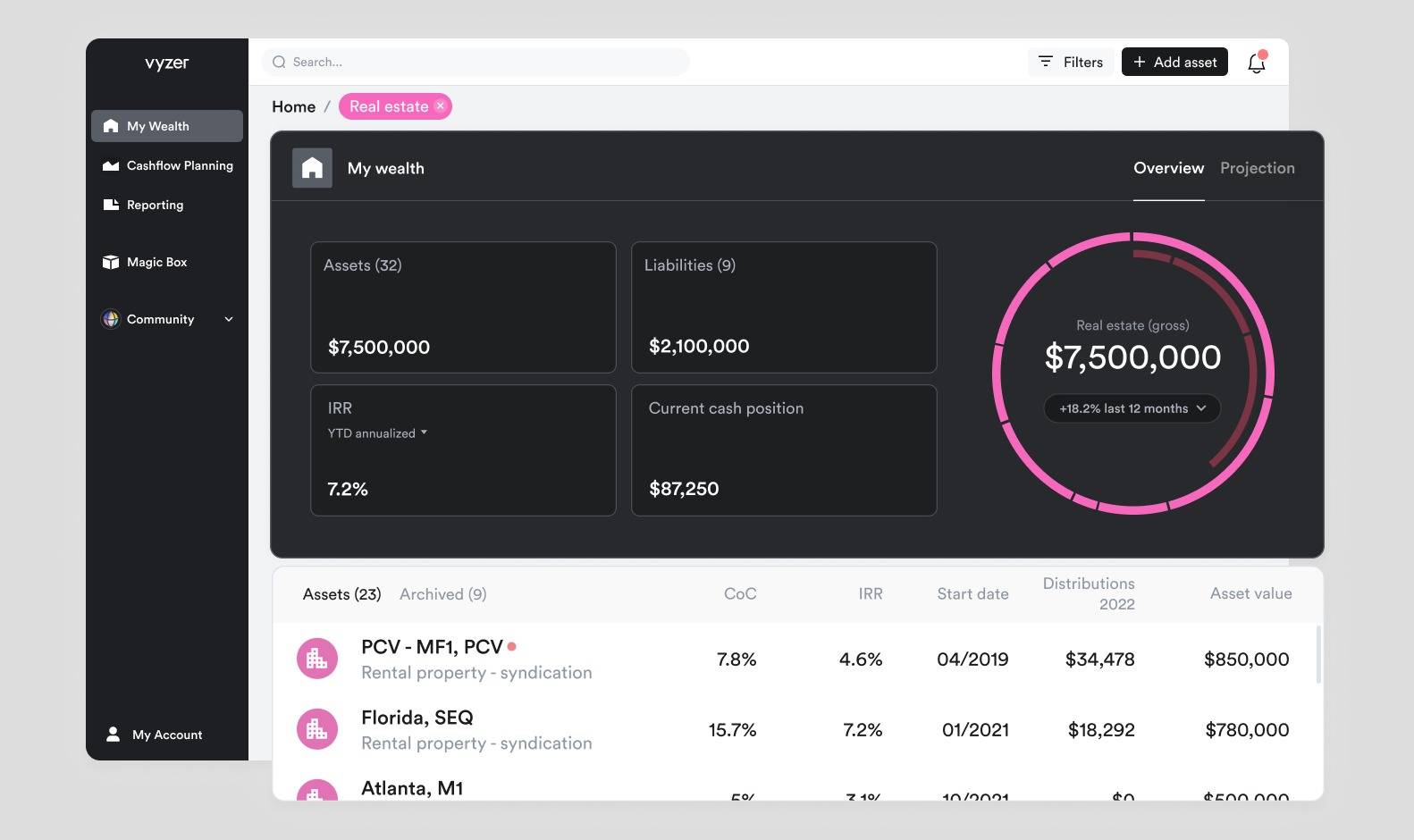Go to Home breadcrumb
The width and height of the screenshot is (1414, 840).
coord(293,106)
